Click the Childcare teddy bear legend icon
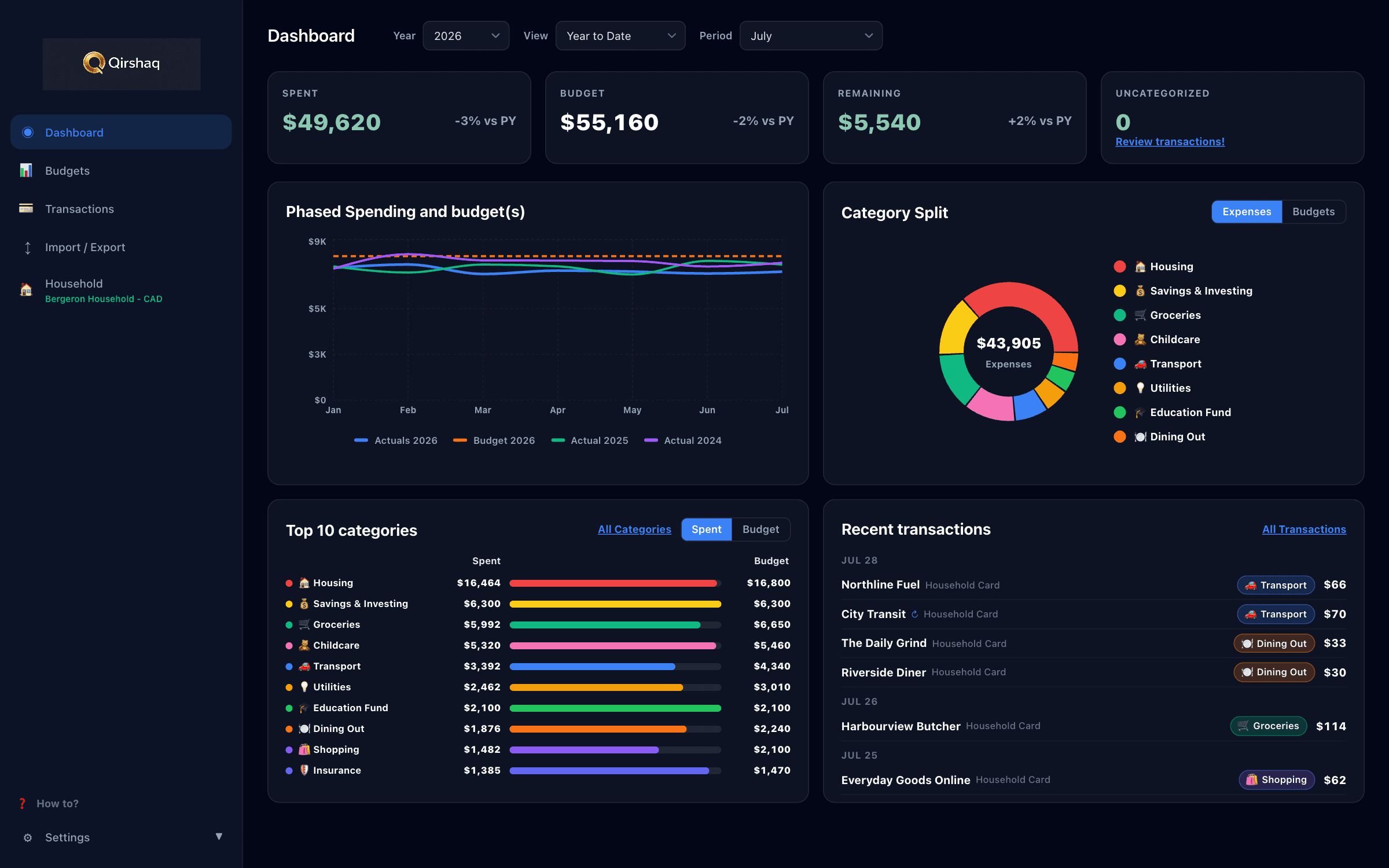1389x868 pixels. (x=1140, y=339)
